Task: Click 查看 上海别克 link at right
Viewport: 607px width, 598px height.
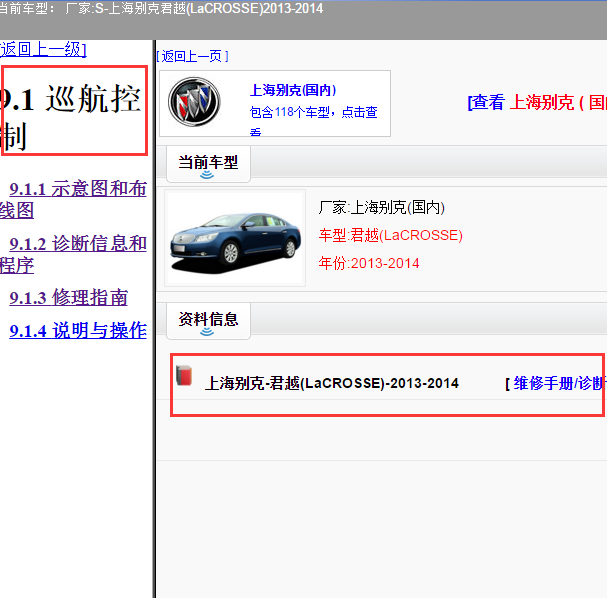Action: pyautogui.click(x=537, y=103)
